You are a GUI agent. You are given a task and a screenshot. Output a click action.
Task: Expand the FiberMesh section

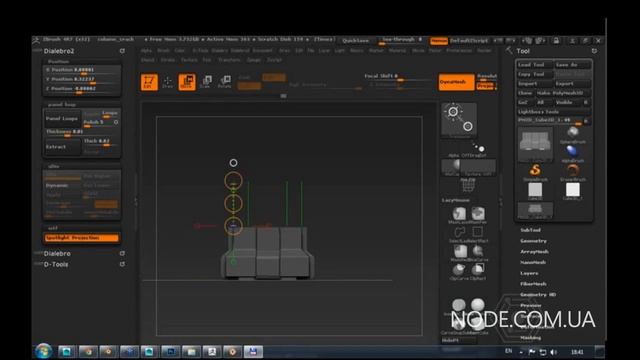click(533, 284)
